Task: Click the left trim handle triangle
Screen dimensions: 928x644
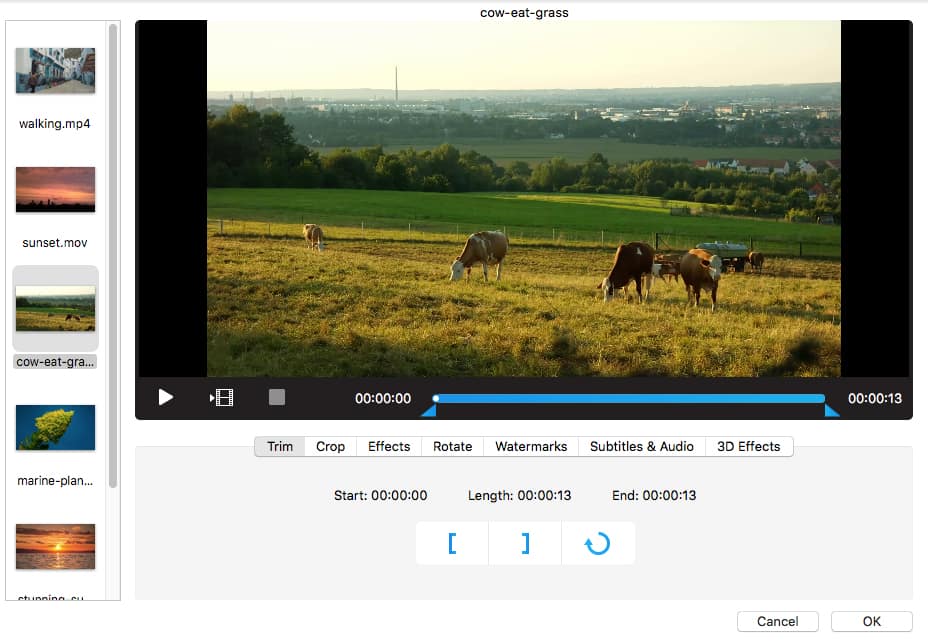Action: pos(428,410)
